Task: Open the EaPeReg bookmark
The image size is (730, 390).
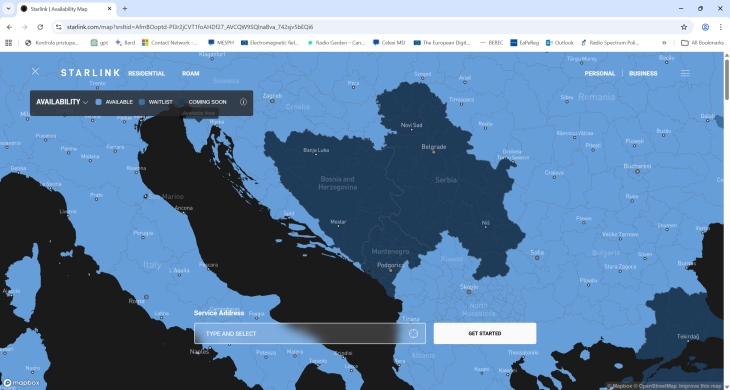Action: tap(525, 42)
